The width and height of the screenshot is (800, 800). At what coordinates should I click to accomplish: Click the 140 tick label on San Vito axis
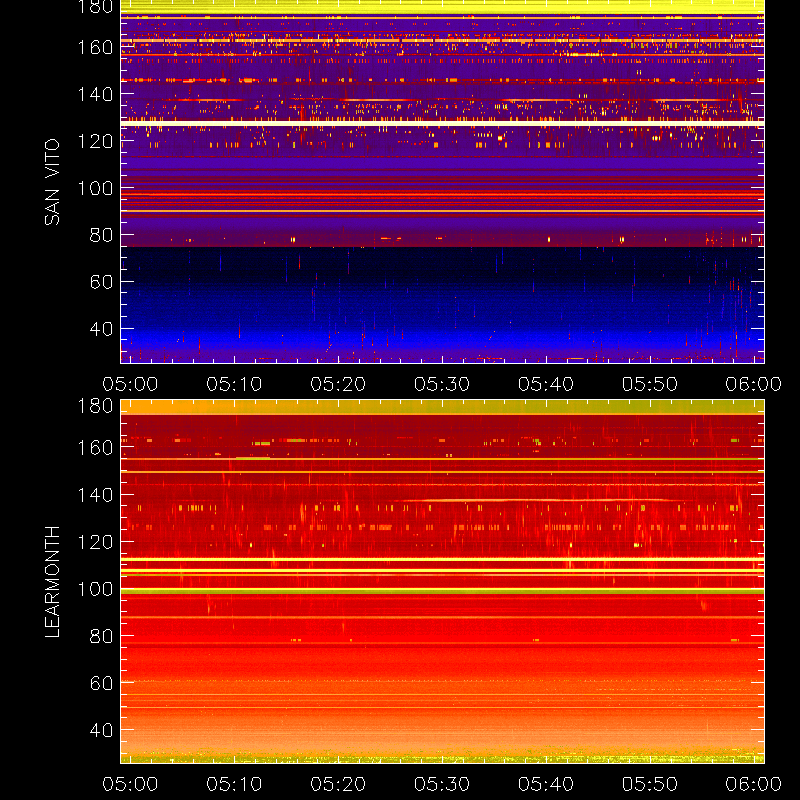point(95,94)
